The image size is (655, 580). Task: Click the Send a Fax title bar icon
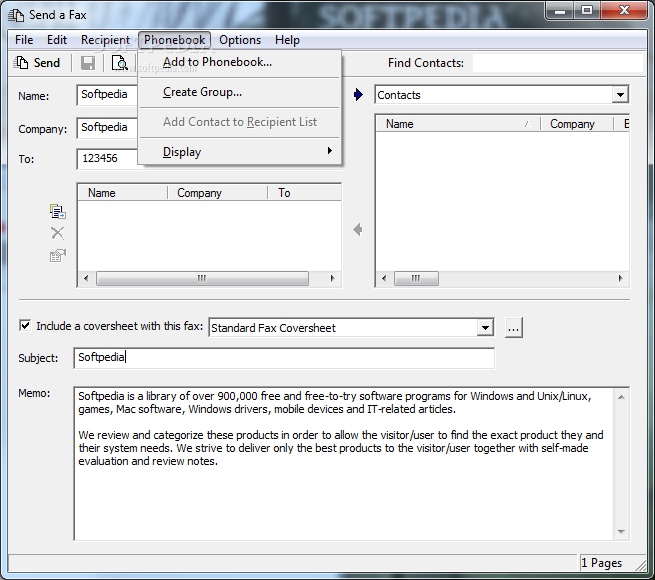tap(16, 15)
